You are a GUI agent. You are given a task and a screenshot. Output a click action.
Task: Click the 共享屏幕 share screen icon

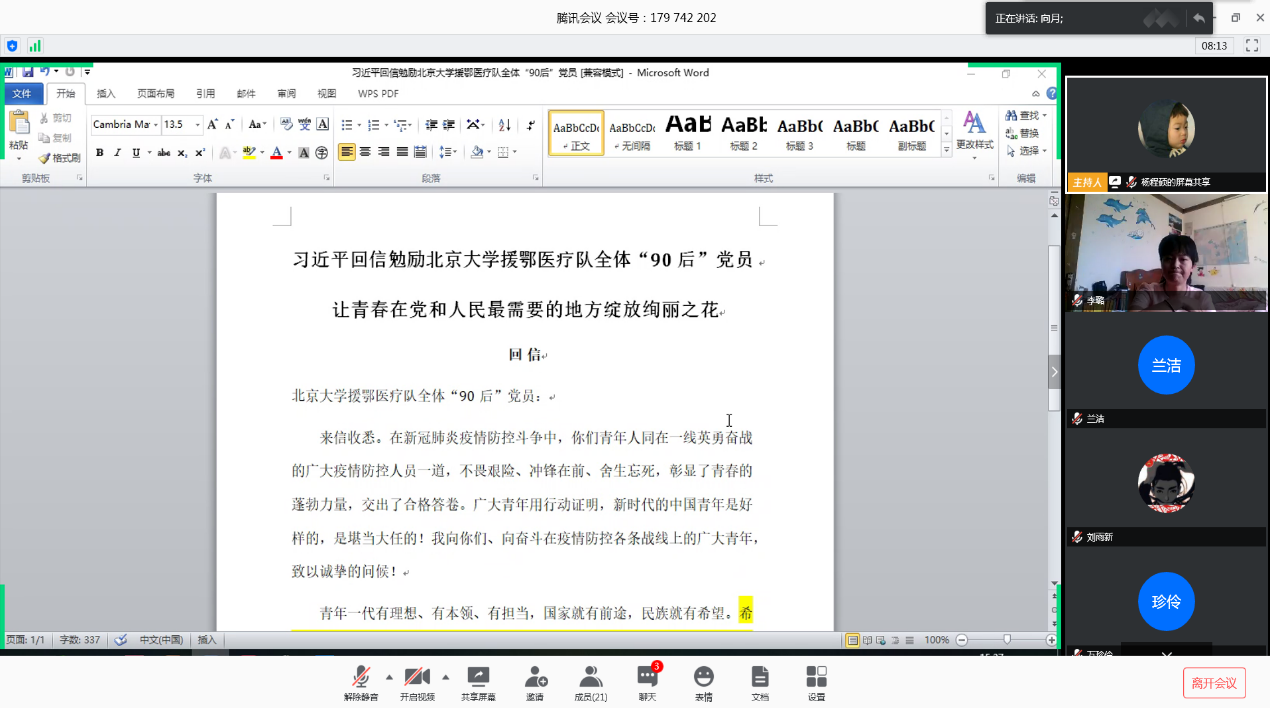pos(478,682)
